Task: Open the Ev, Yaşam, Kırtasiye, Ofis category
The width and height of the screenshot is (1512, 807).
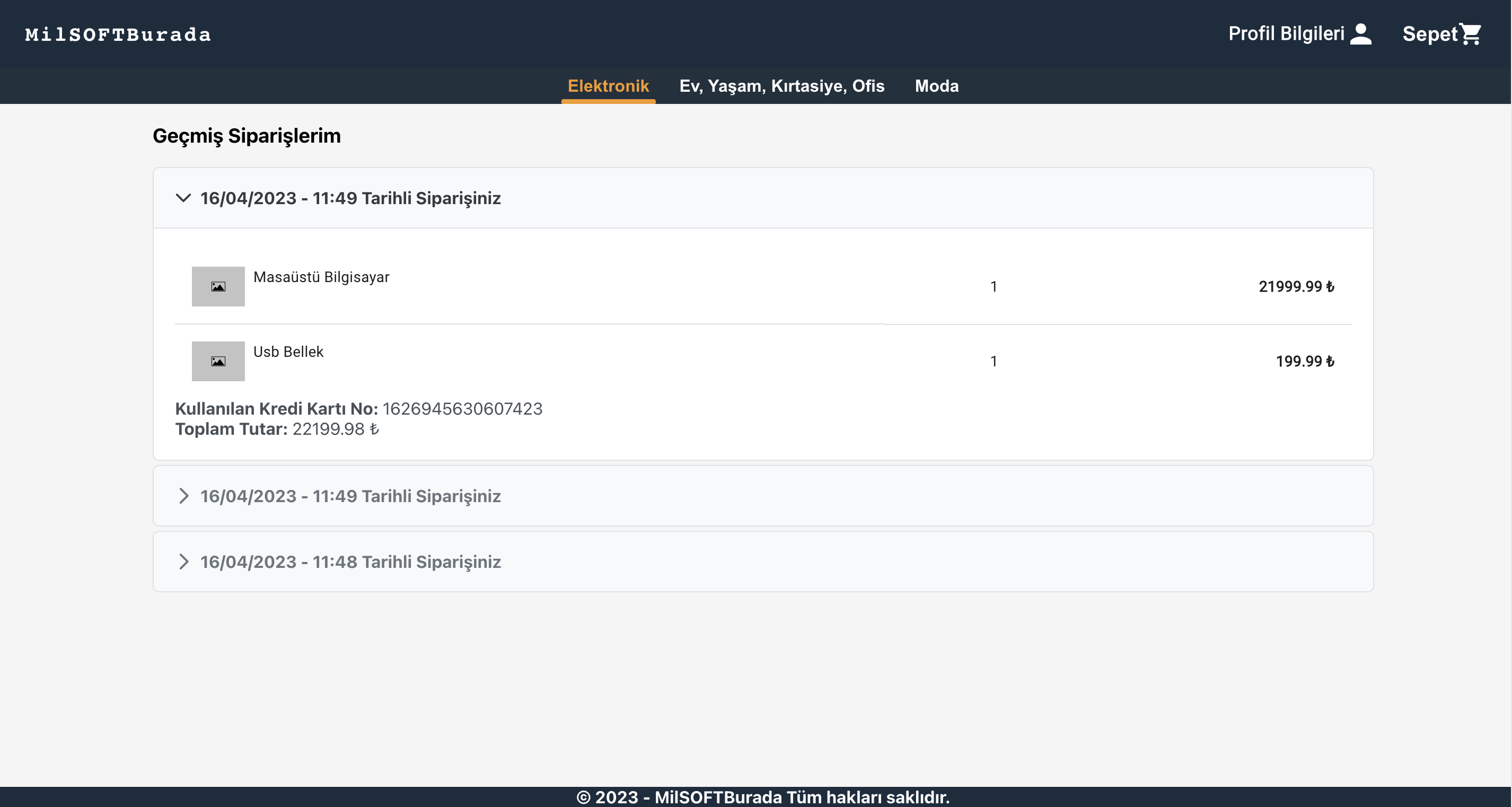Action: [781, 86]
